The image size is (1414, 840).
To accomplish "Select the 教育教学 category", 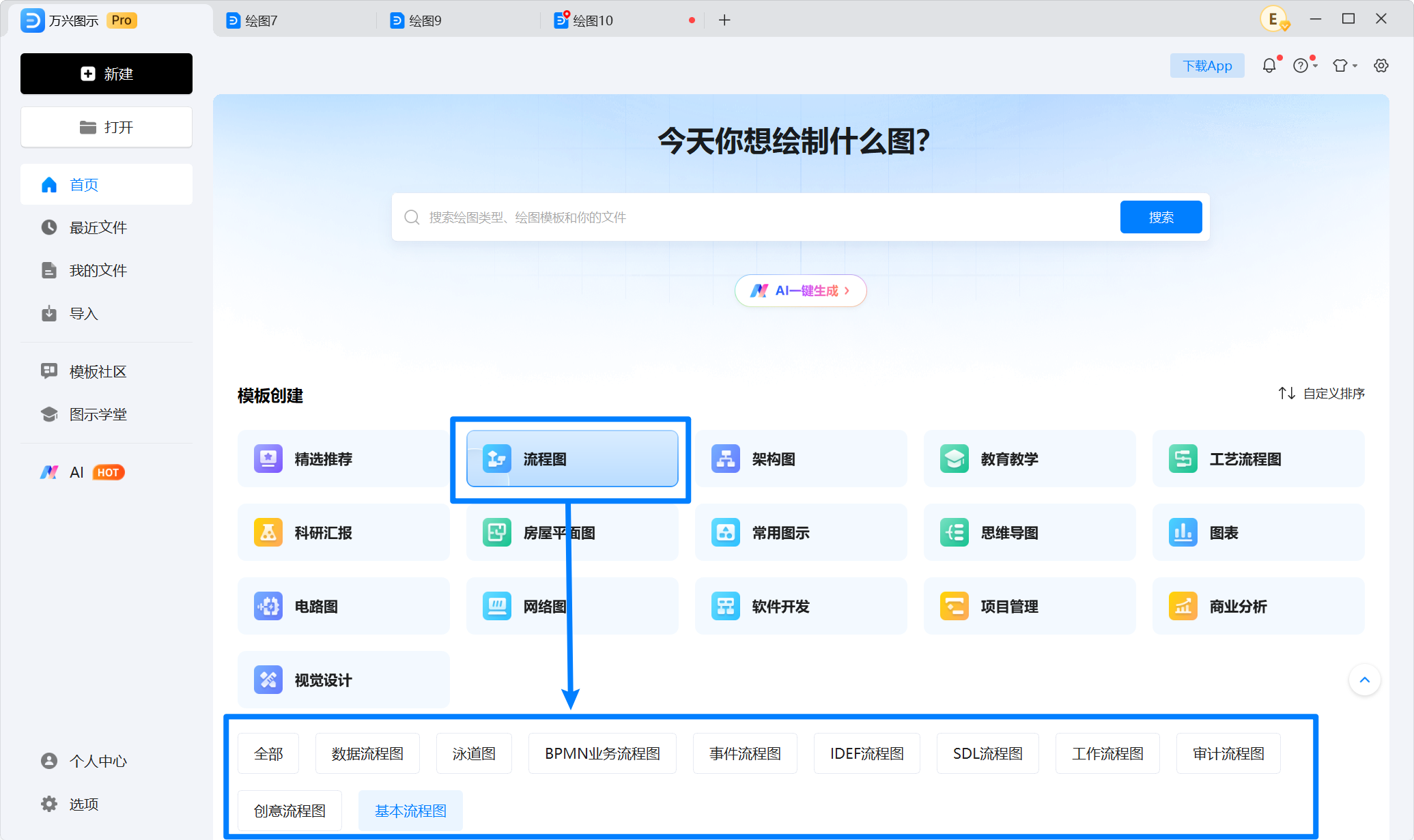I will pyautogui.click(x=1030, y=459).
